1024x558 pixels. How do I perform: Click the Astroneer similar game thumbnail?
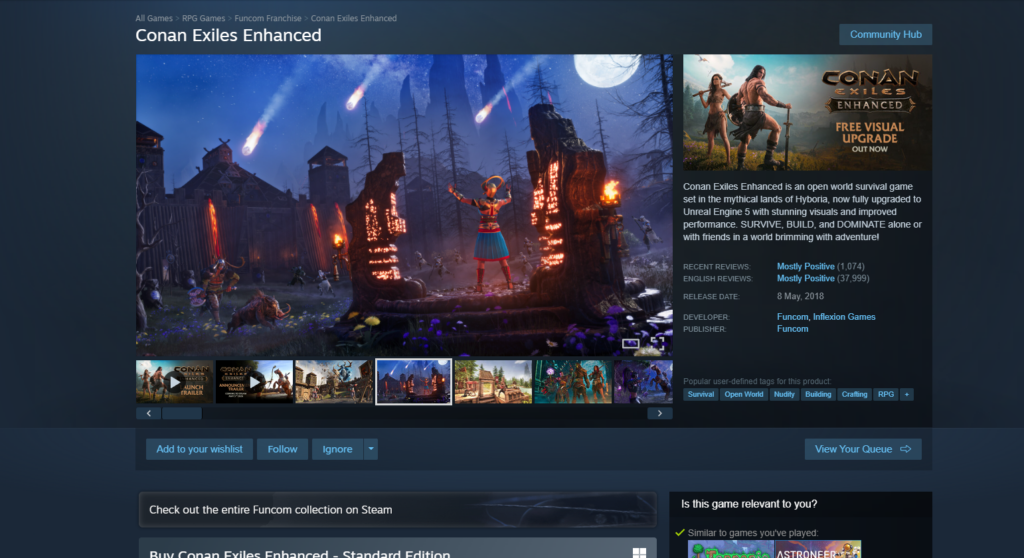[x=818, y=550]
